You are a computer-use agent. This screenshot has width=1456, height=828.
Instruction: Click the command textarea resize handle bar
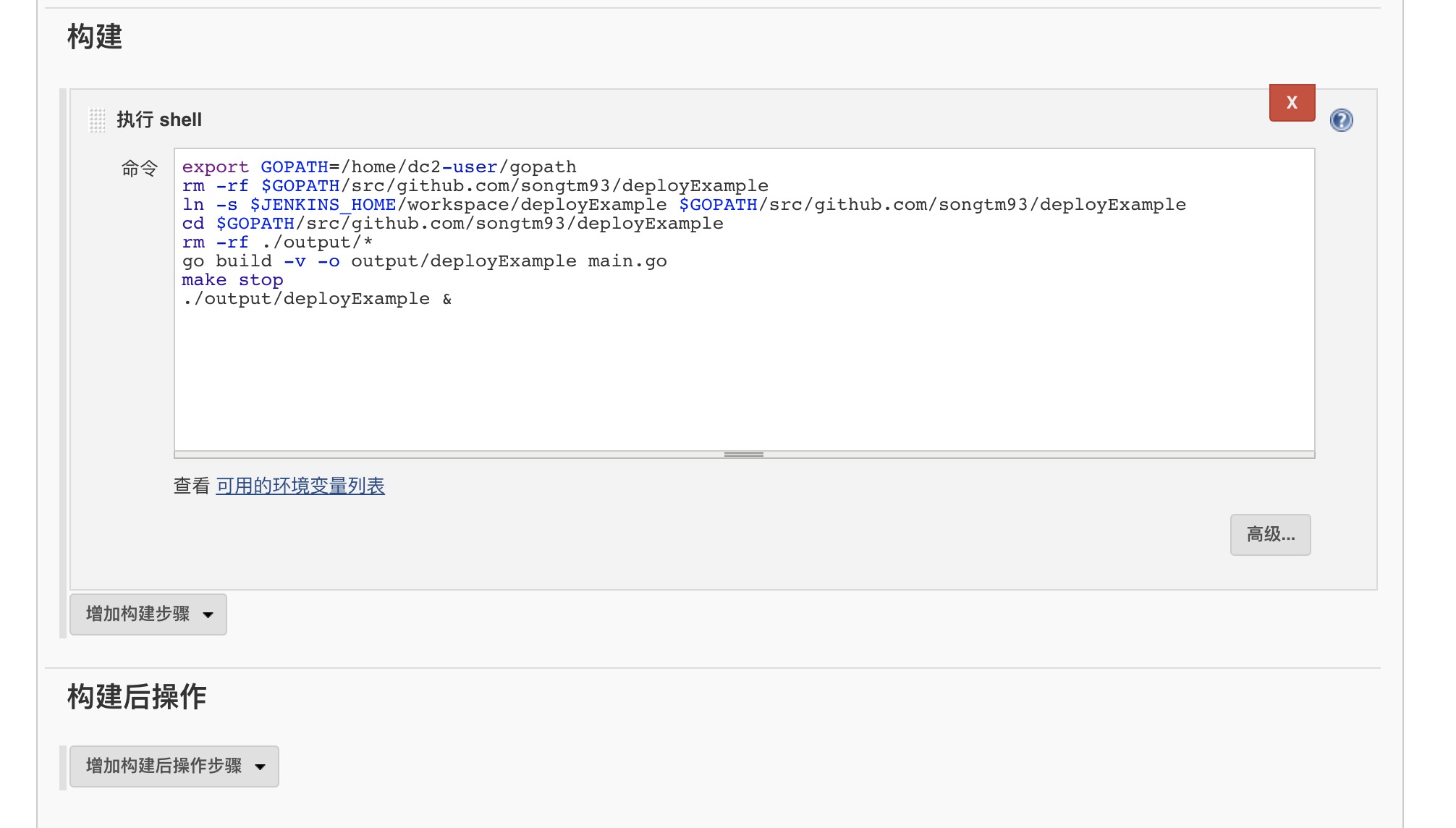[x=744, y=455]
